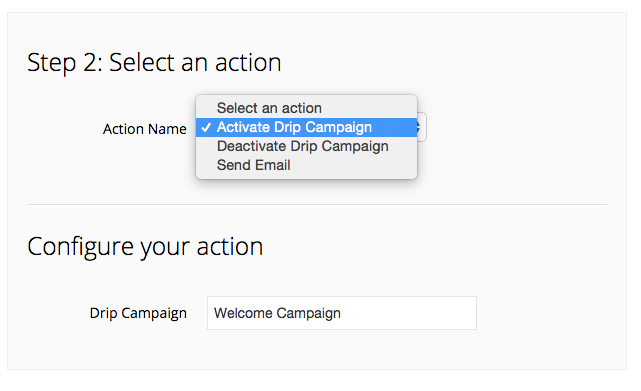Click the divider line between sections

(x=317, y=204)
